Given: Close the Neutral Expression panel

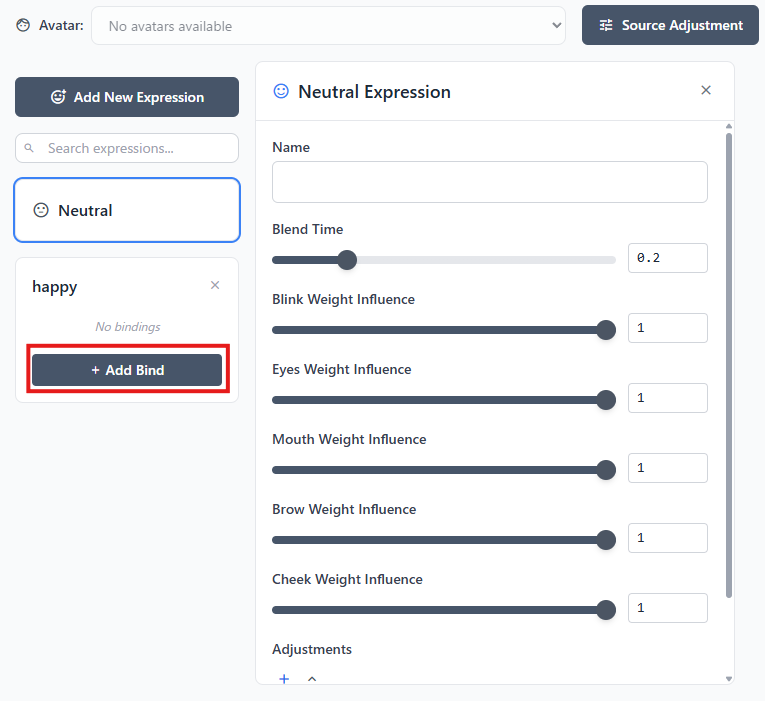Looking at the screenshot, I should click(x=706, y=90).
